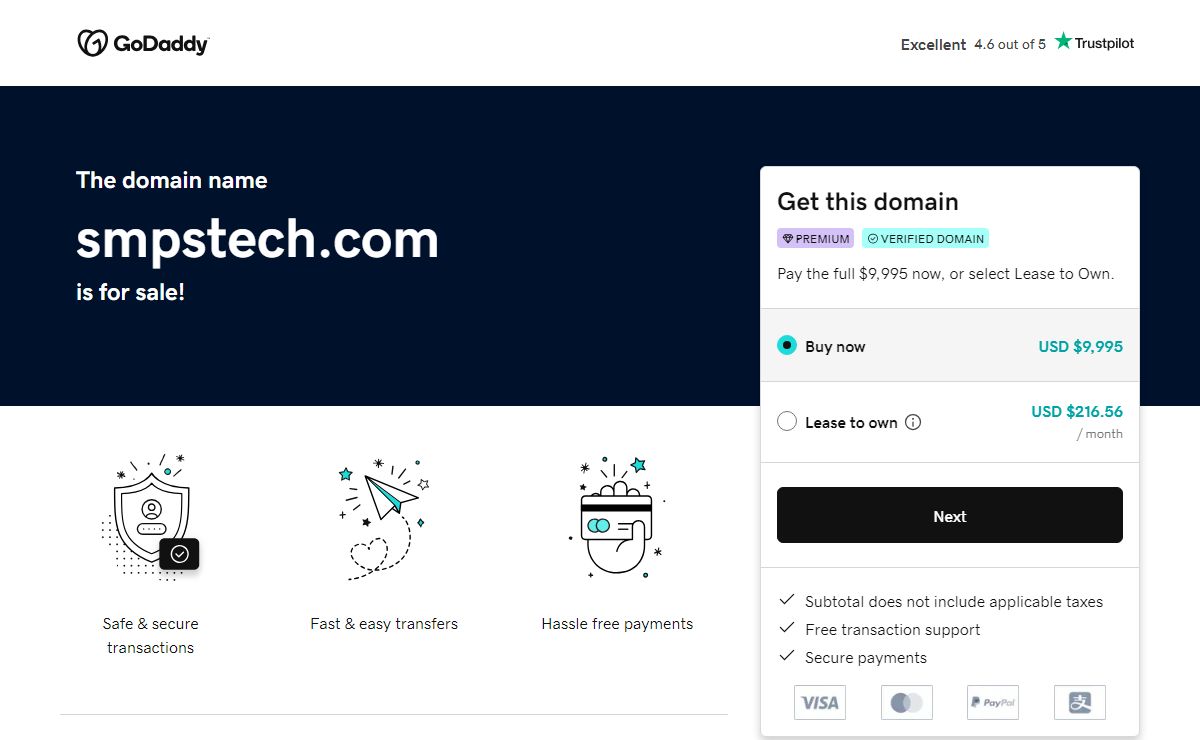Click the USD $216.56 monthly lease price
1200x740 pixels.
(1076, 412)
